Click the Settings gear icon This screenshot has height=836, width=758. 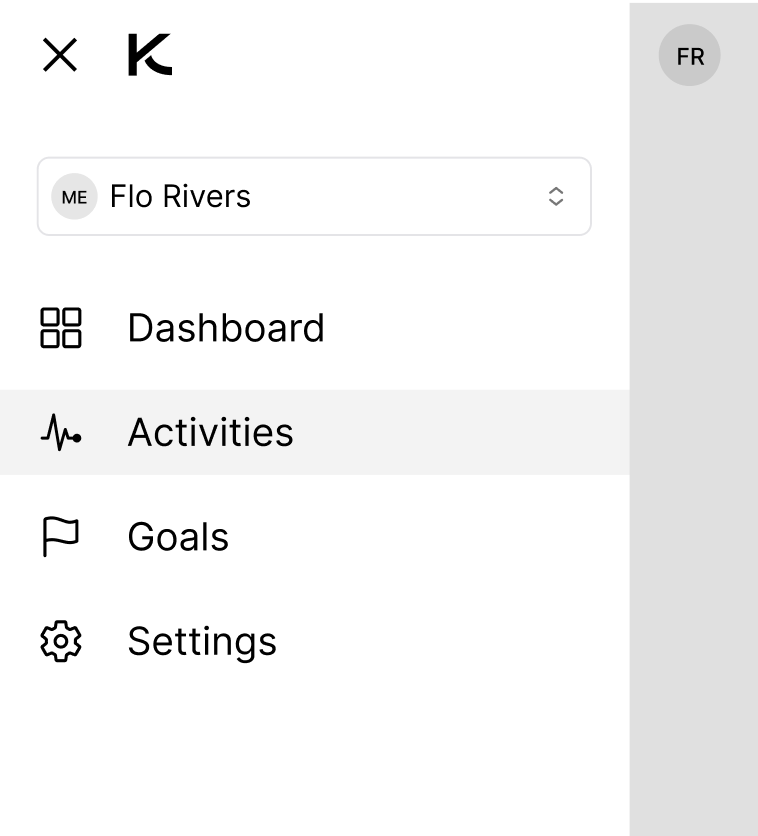tap(61, 641)
